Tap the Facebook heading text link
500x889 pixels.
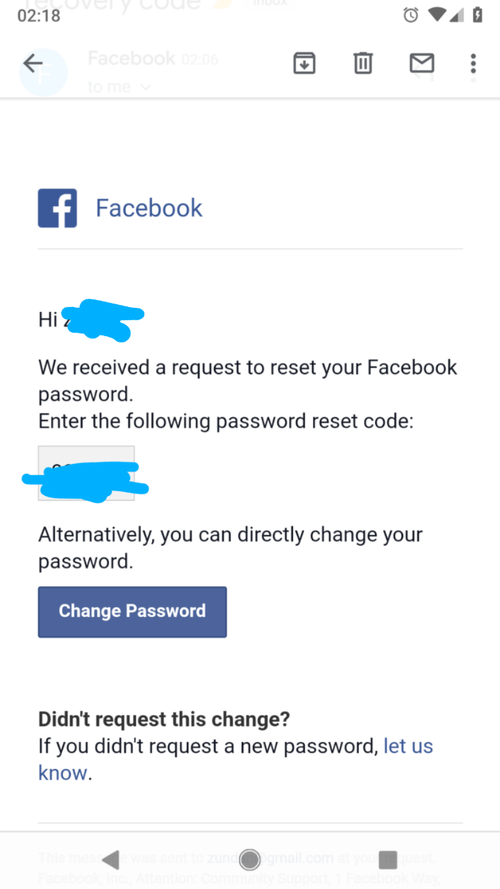(x=149, y=208)
